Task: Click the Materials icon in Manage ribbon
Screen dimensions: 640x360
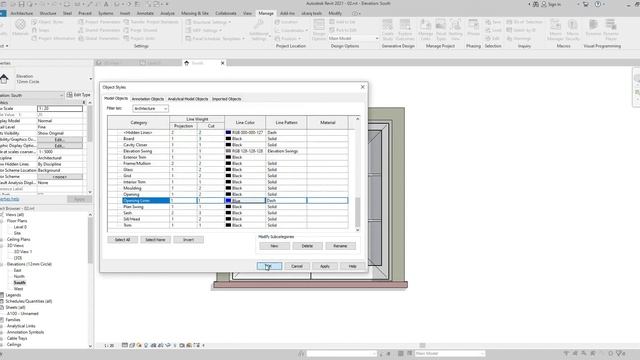Action: tap(20, 25)
